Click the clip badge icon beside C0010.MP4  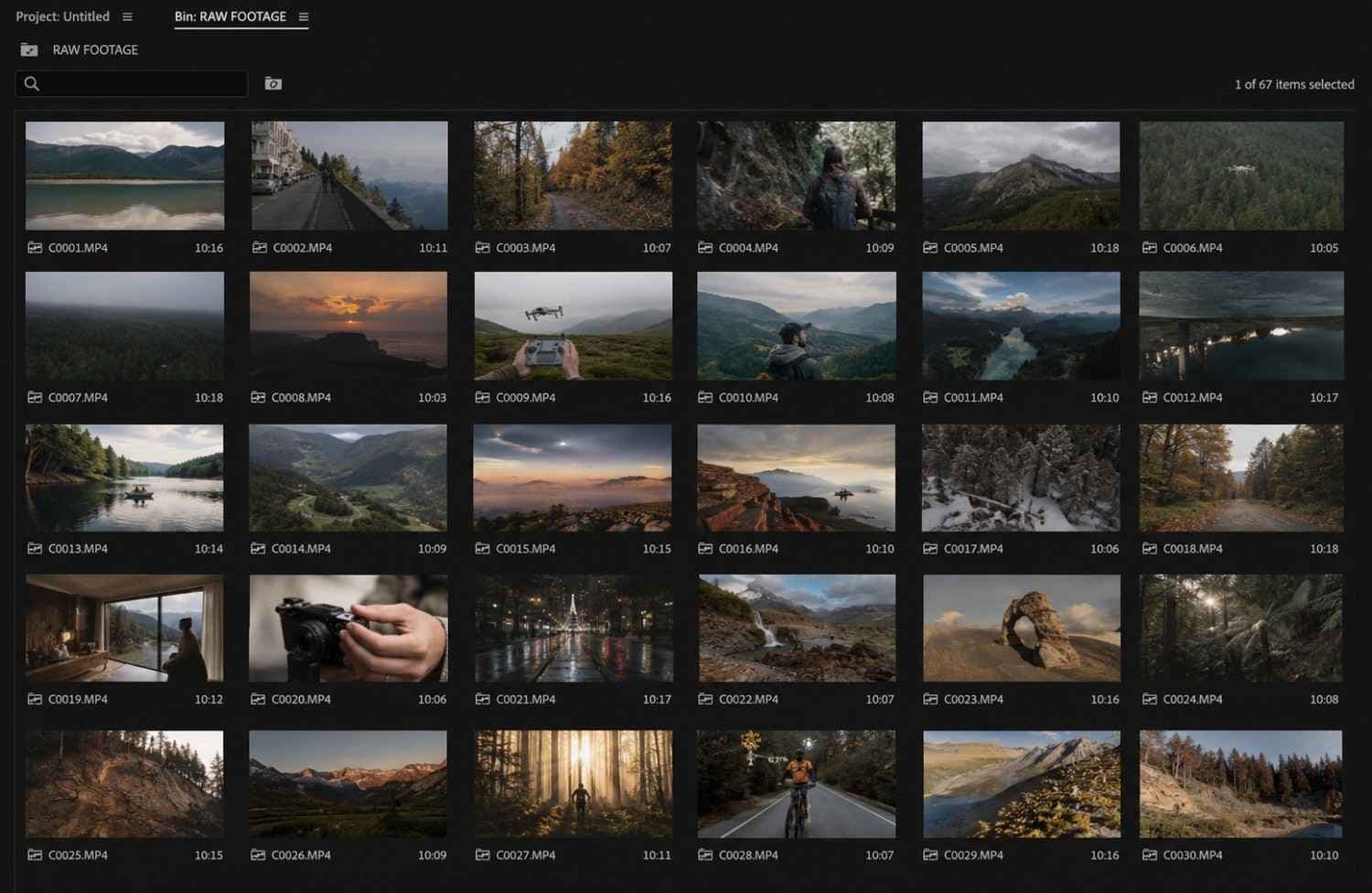coord(705,398)
